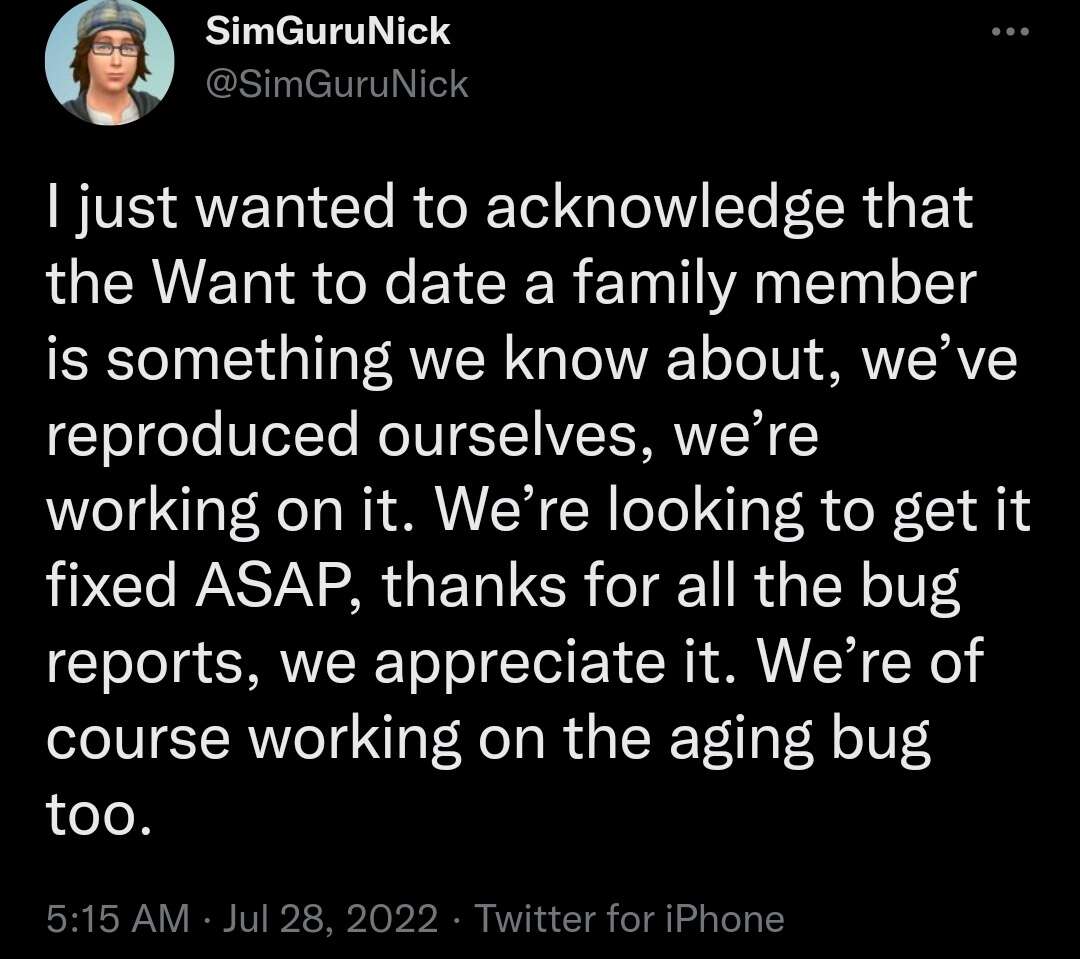Click the line 'is something we know about, we've'
This screenshot has width=1080, height=959.
[532, 360]
